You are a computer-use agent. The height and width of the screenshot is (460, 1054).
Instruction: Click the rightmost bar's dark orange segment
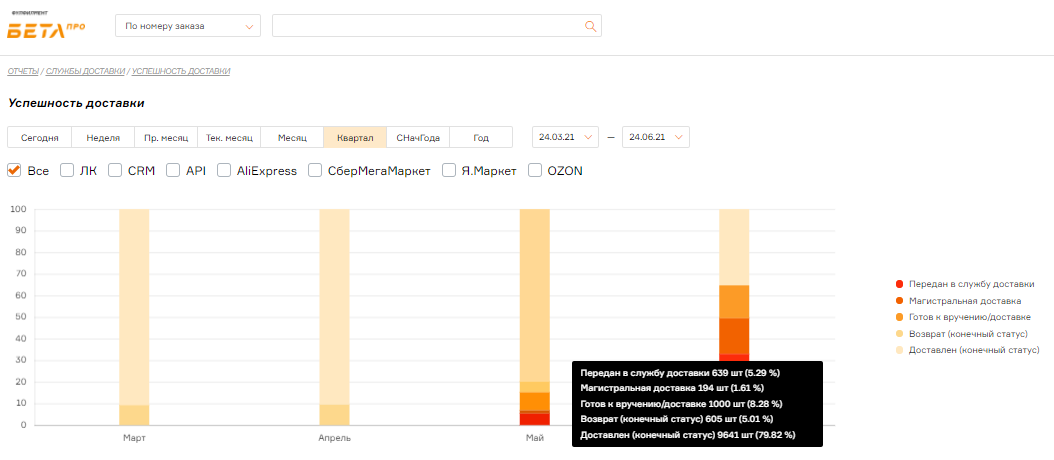[734, 336]
